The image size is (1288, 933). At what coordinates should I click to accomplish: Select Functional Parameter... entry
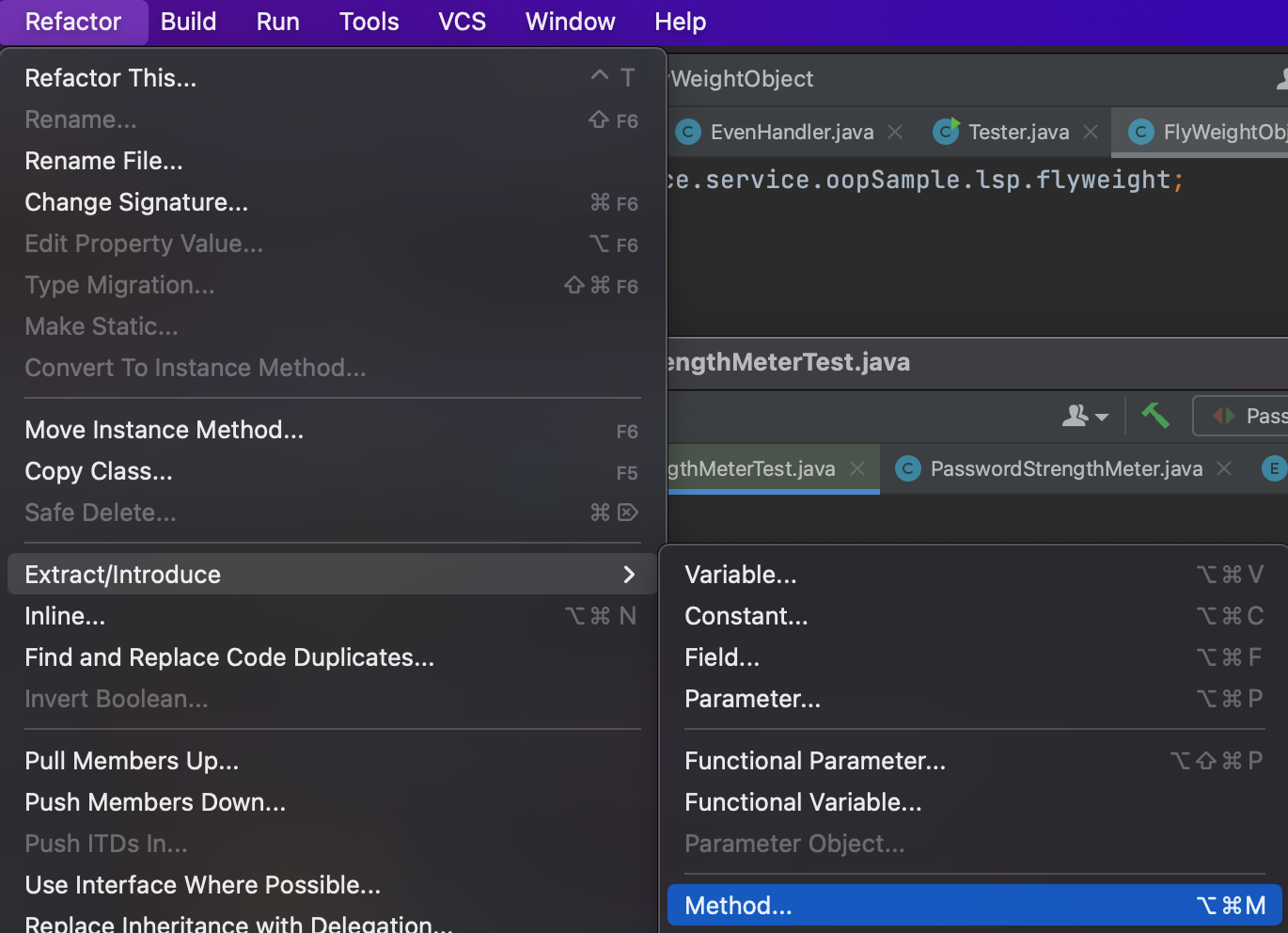(x=974, y=761)
